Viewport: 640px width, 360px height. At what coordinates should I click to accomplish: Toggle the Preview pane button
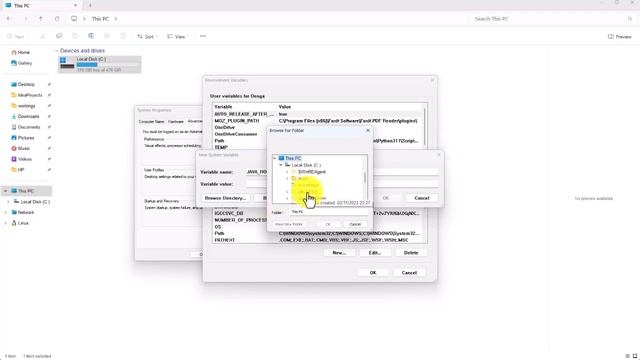pyautogui.click(x=620, y=36)
